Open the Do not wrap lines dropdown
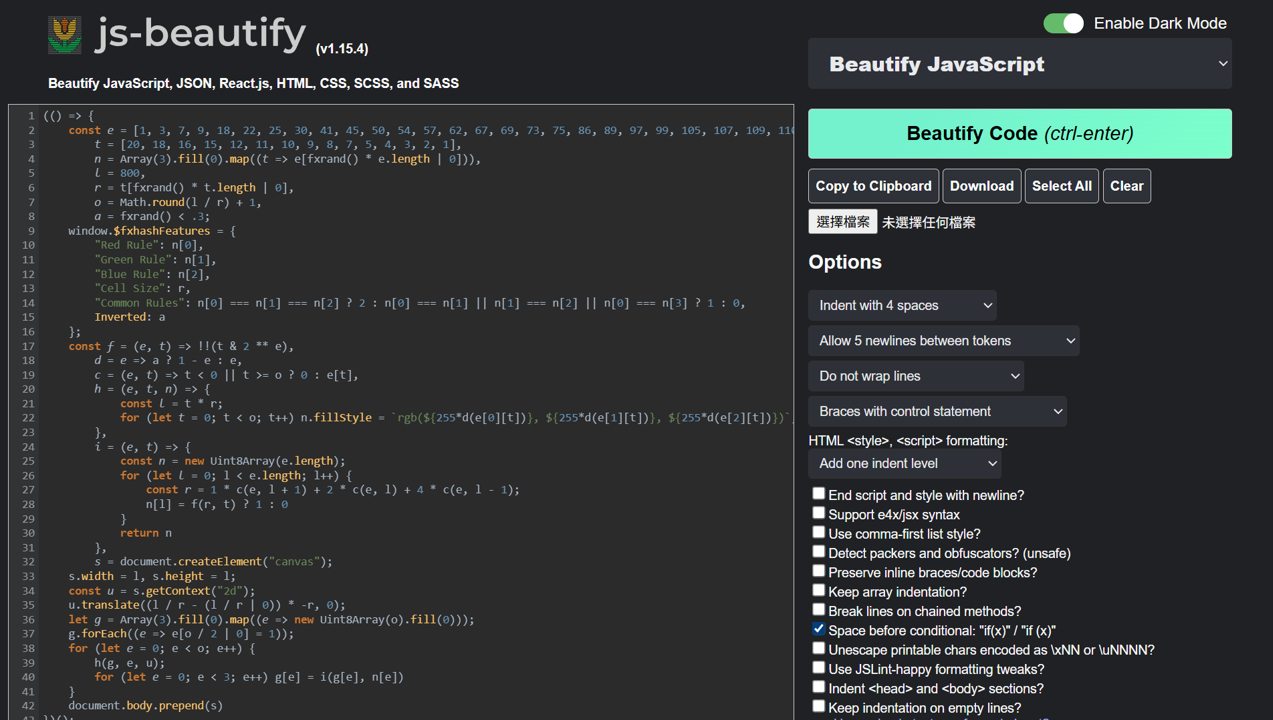1273x720 pixels. point(916,376)
